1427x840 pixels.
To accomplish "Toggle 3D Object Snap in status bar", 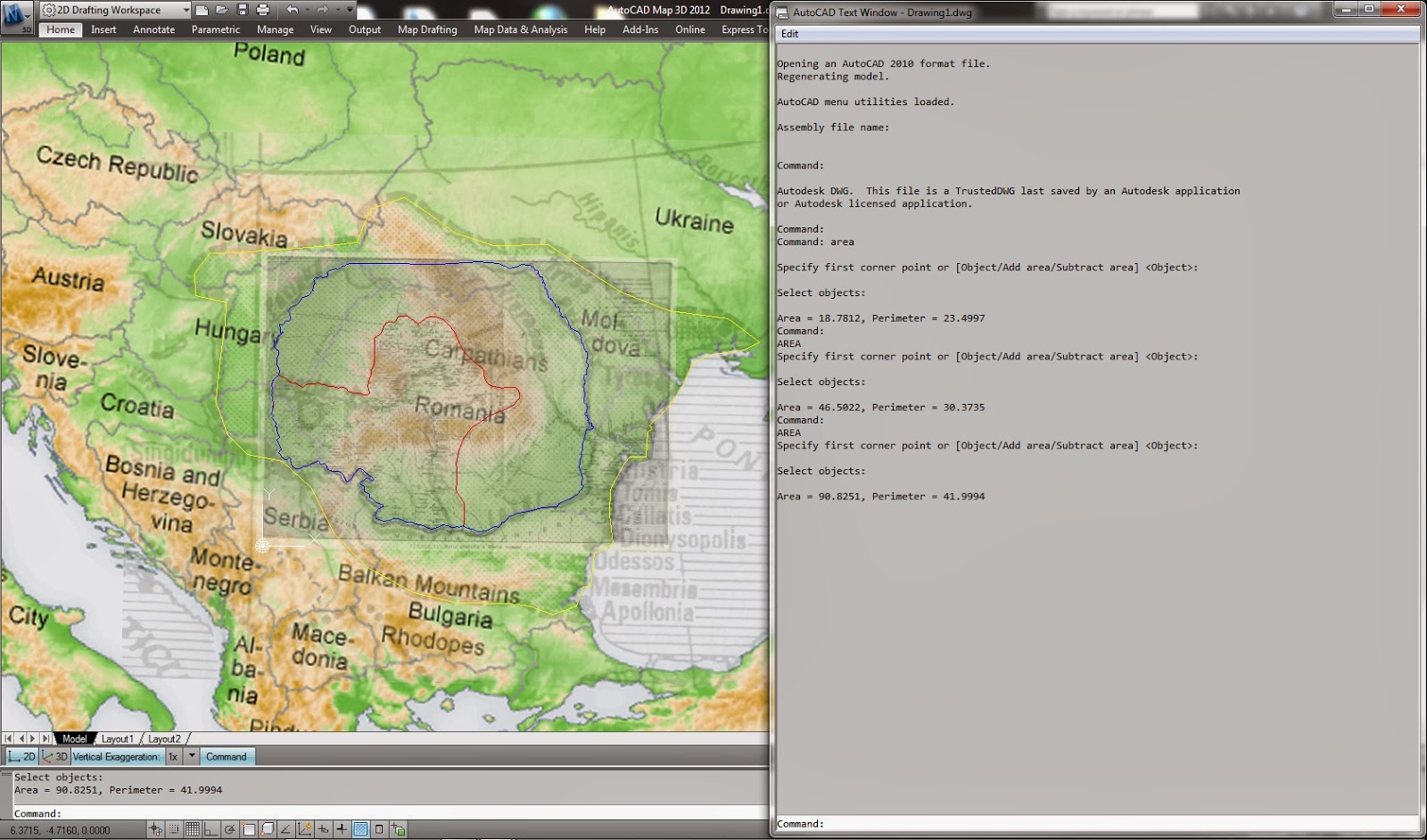I will (268, 829).
